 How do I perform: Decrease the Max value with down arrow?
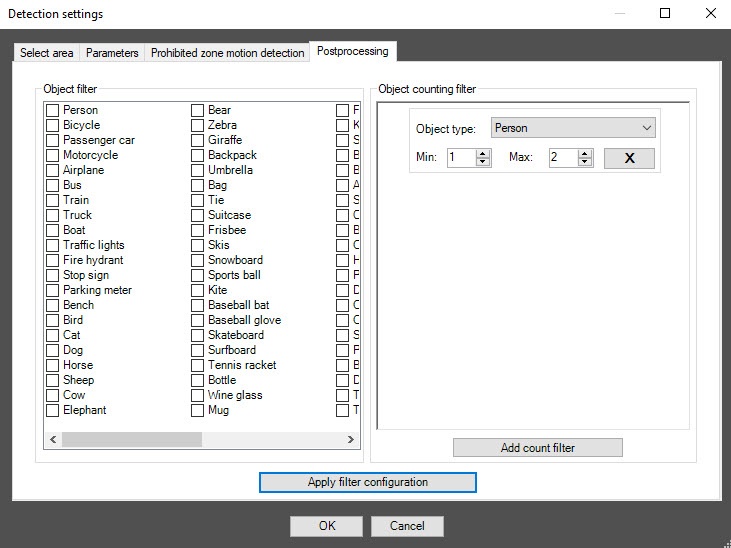586,162
